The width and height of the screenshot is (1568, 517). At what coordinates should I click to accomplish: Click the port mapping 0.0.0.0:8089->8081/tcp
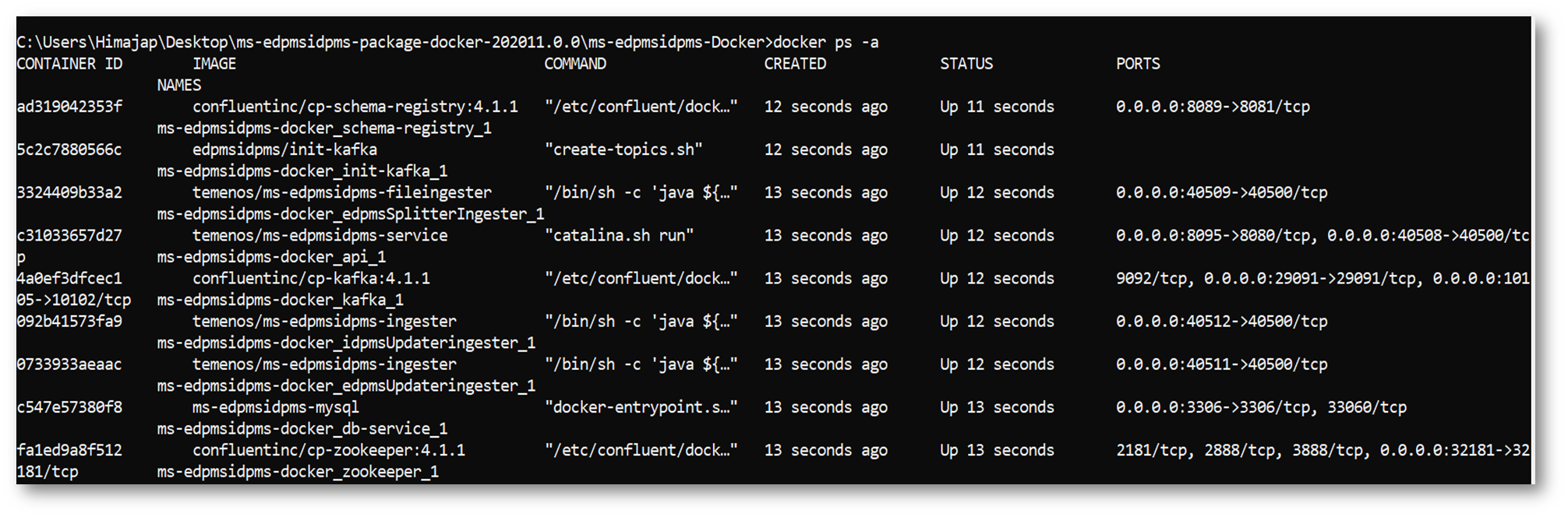tap(1213, 107)
